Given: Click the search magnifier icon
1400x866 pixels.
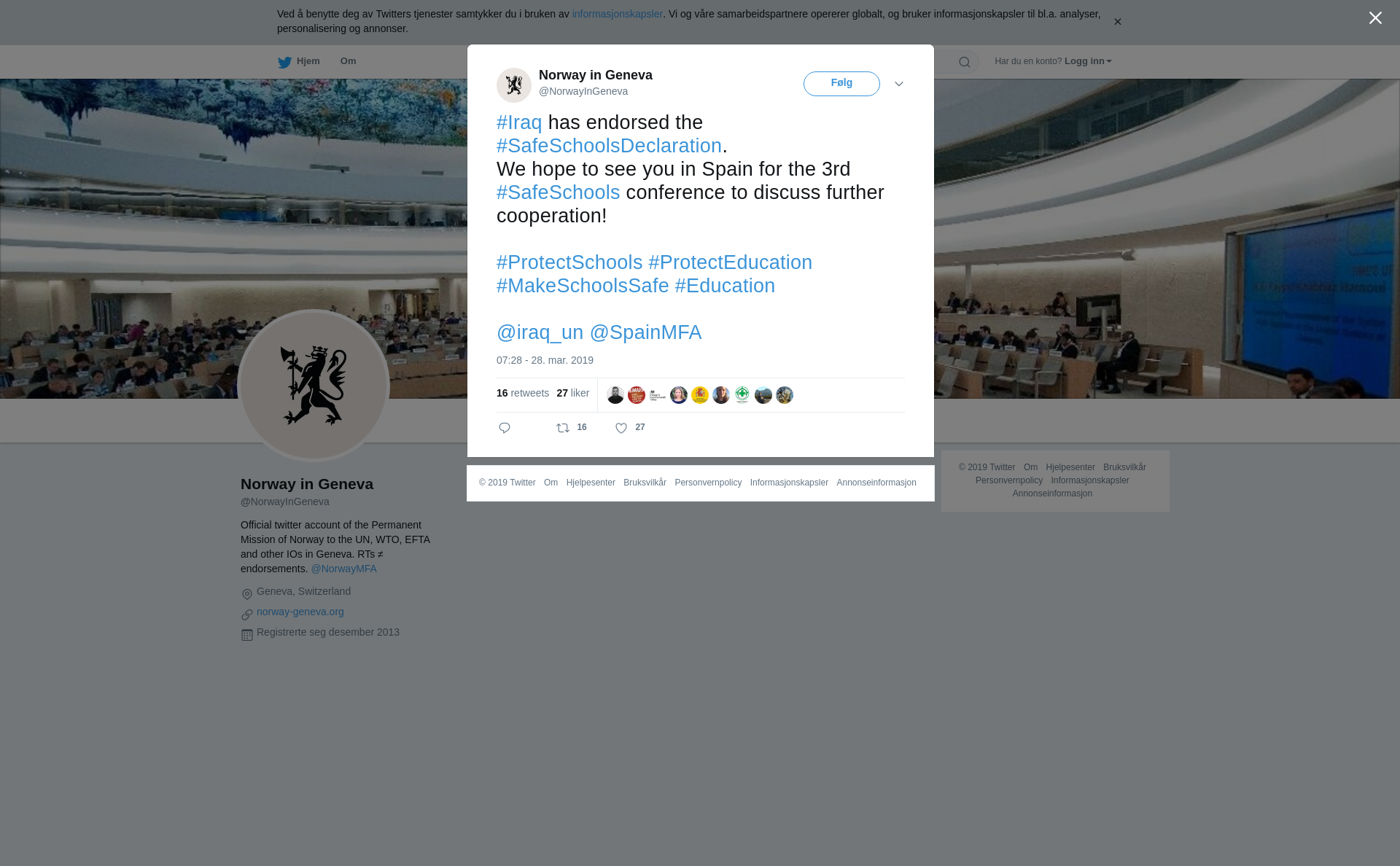Looking at the screenshot, I should [965, 62].
